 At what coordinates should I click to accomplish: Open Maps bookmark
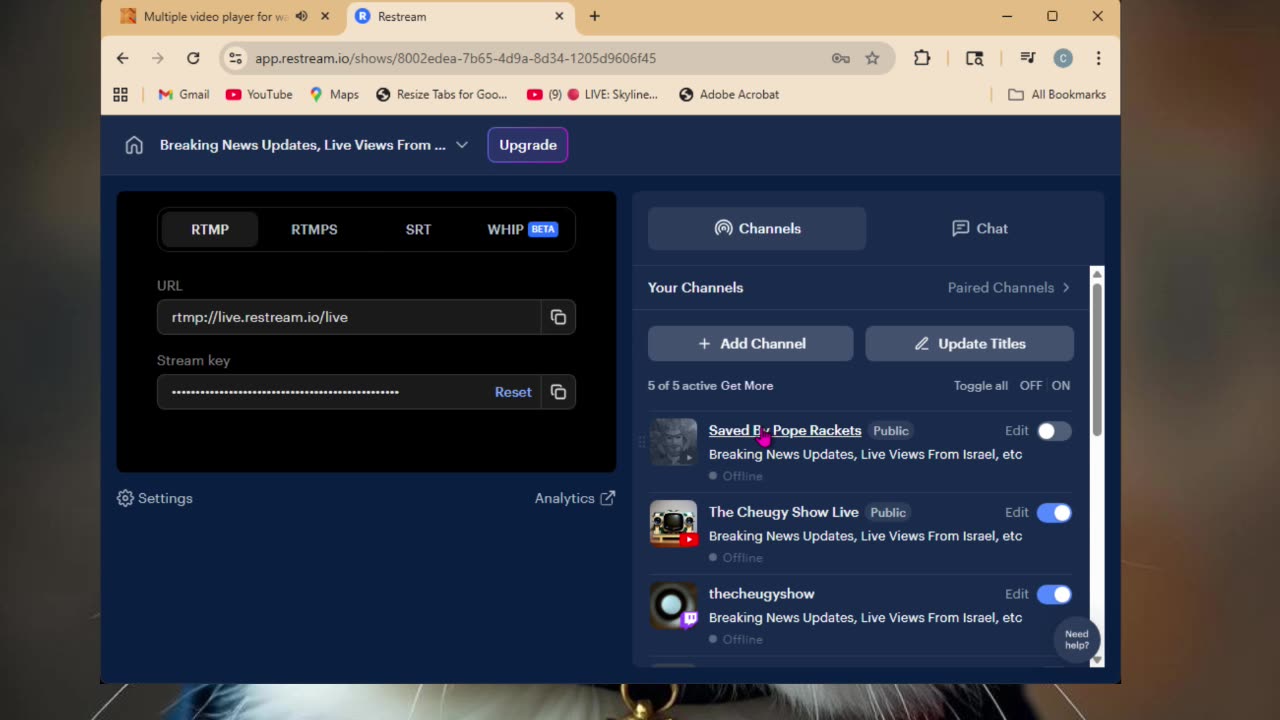334,94
